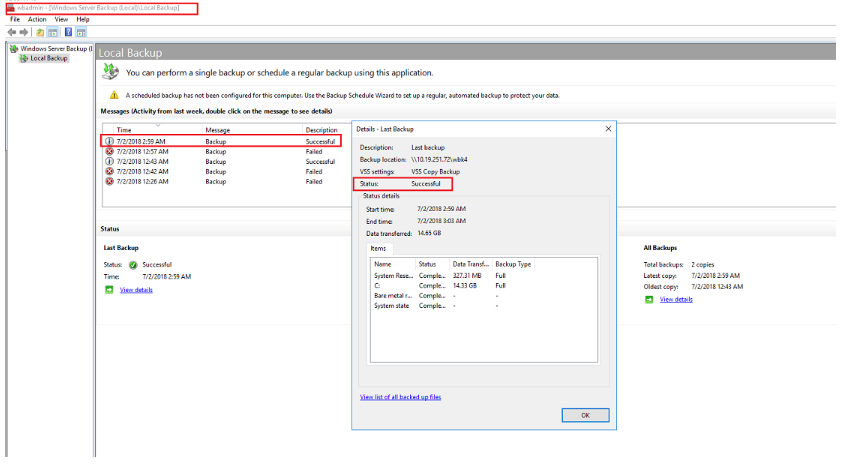Click the error icon of the 12:57 AM backup
This screenshot has width=846, height=469.
click(x=110, y=152)
